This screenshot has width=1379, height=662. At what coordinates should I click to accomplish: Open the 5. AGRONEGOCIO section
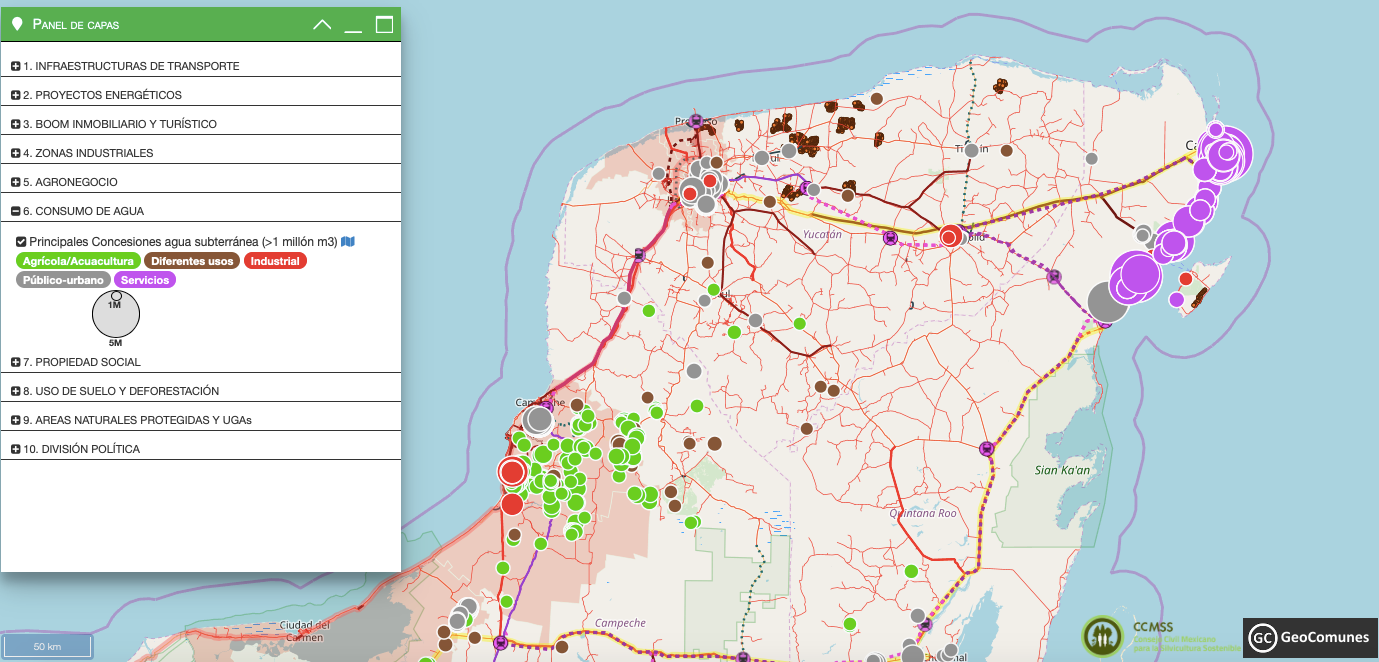pos(17,181)
